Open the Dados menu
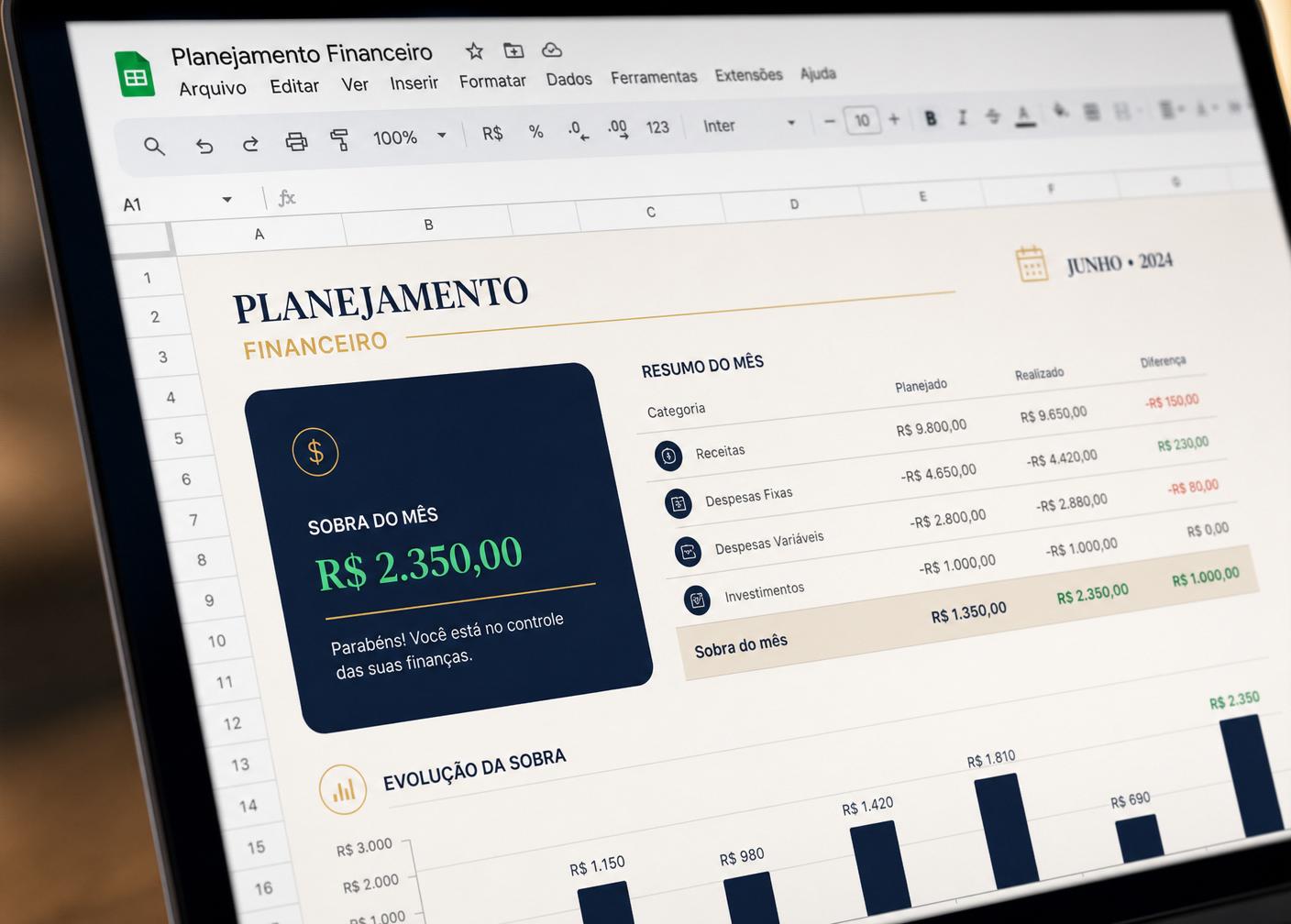This screenshot has width=1291, height=924. 568,80
